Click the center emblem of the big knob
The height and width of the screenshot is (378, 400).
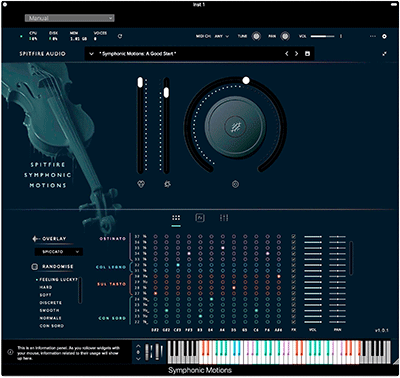pyautogui.click(x=236, y=127)
